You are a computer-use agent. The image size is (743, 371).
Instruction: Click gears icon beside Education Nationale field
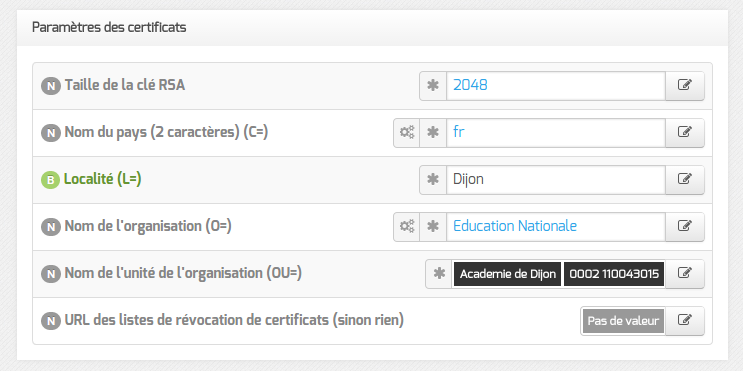click(407, 226)
